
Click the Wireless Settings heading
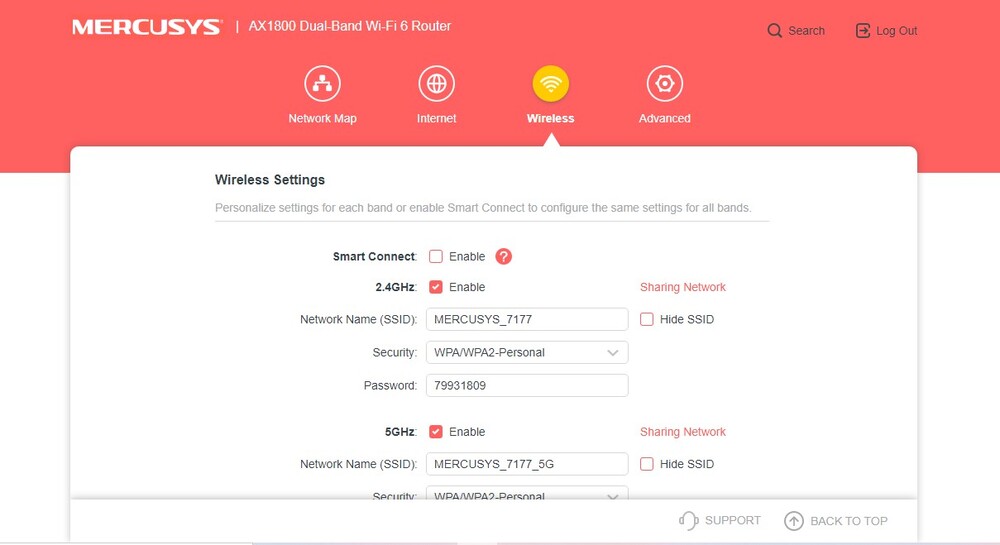pyautogui.click(x=270, y=180)
